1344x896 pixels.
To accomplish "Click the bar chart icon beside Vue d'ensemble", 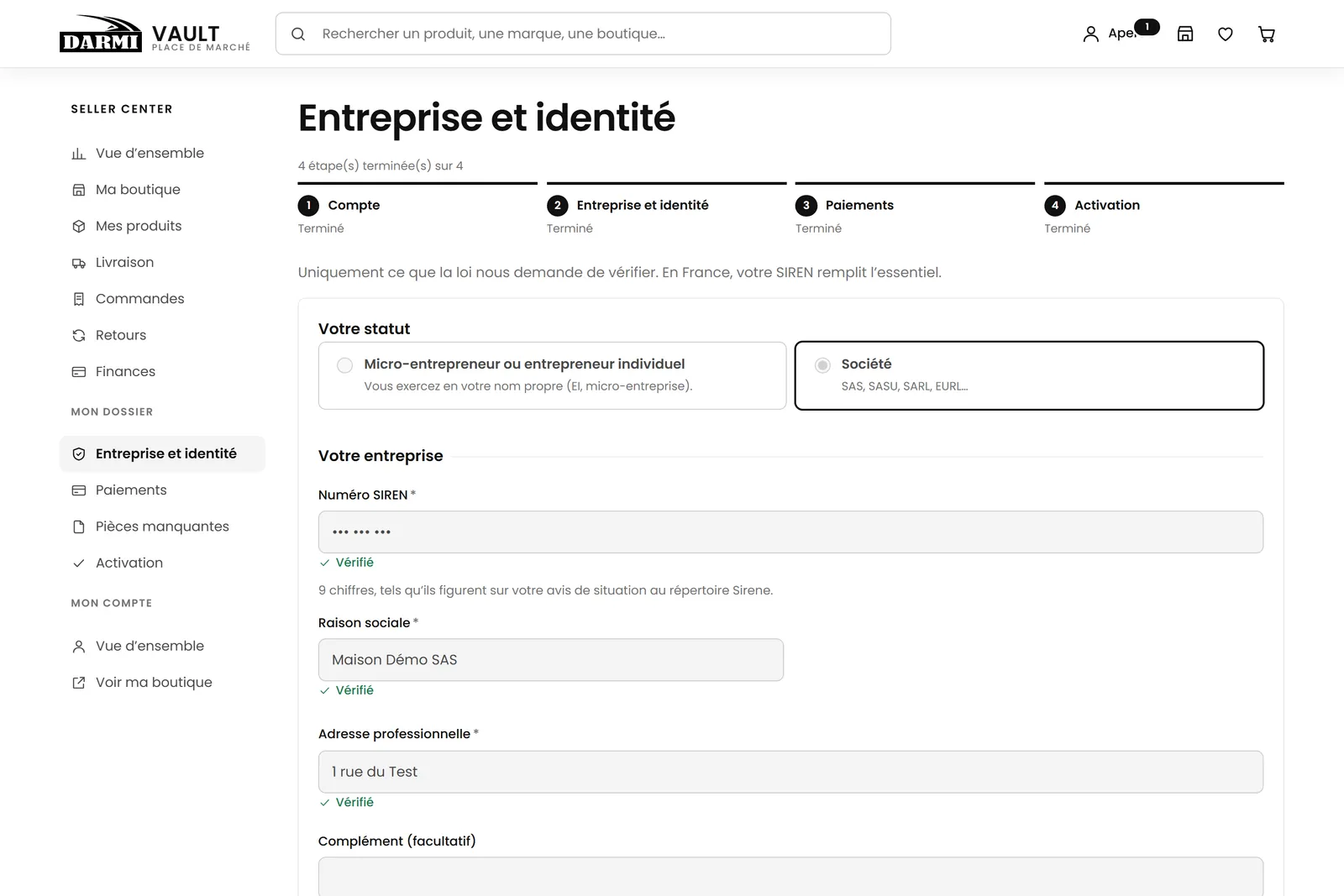I will 79,154.
